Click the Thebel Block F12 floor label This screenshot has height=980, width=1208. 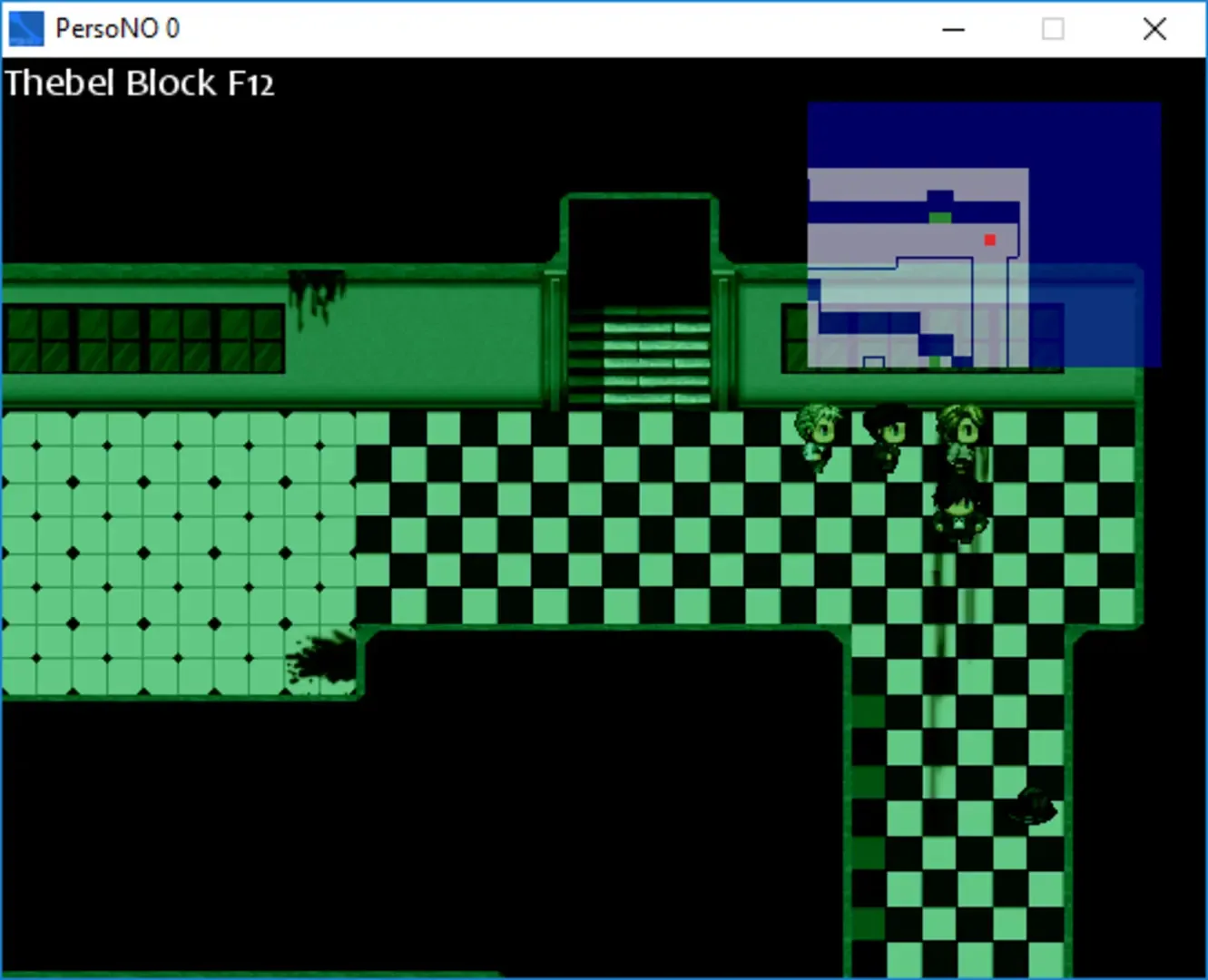click(139, 83)
